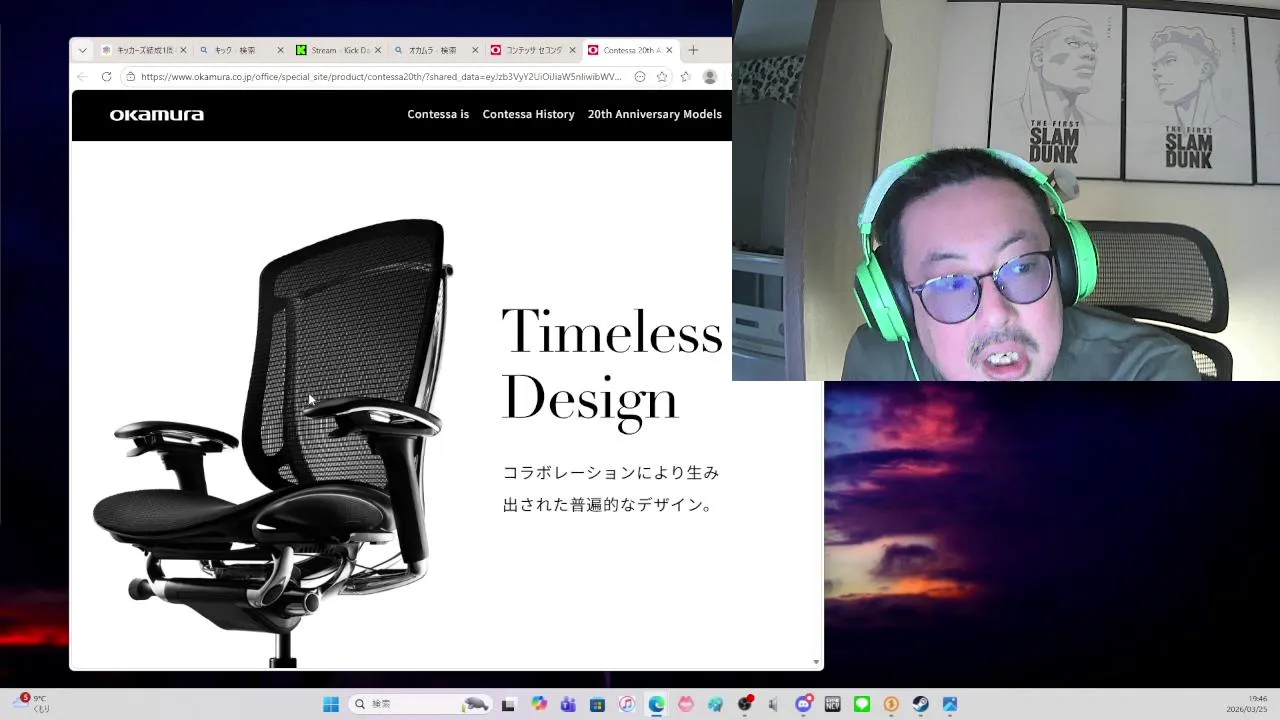Switch to the Stream - Kick Dashboard tab
This screenshot has height=720, width=1280.
(x=338, y=50)
